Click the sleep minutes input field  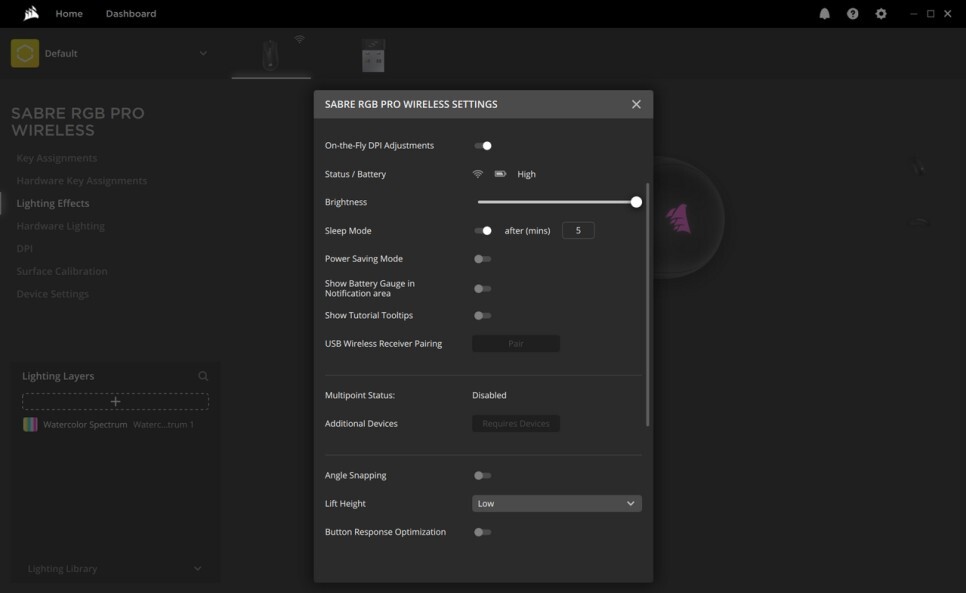(x=578, y=230)
